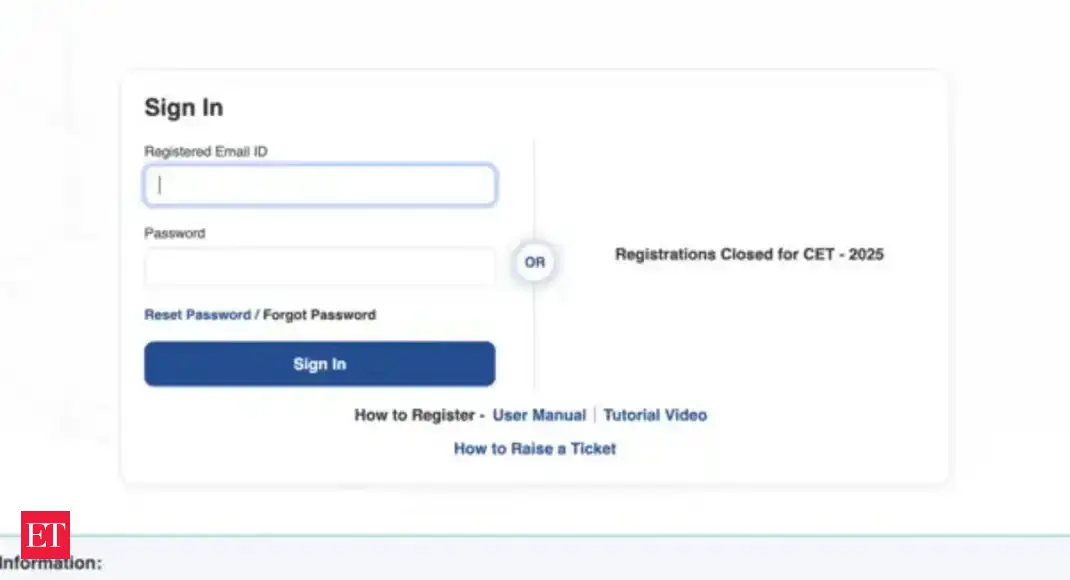Click the Registered Email ID label
This screenshot has height=580, width=1070.
click(x=206, y=152)
